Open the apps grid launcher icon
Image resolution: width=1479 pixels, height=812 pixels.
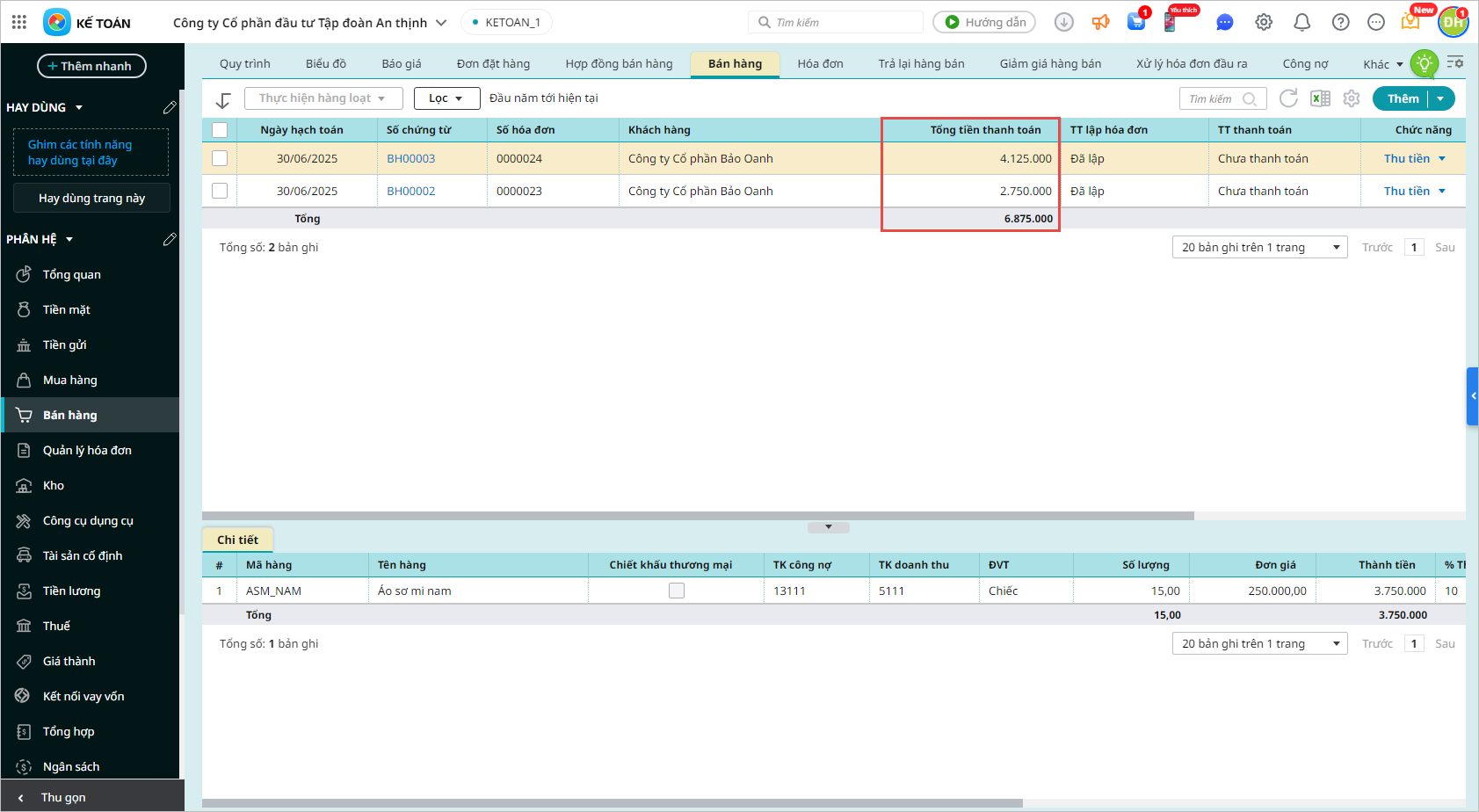coord(19,22)
